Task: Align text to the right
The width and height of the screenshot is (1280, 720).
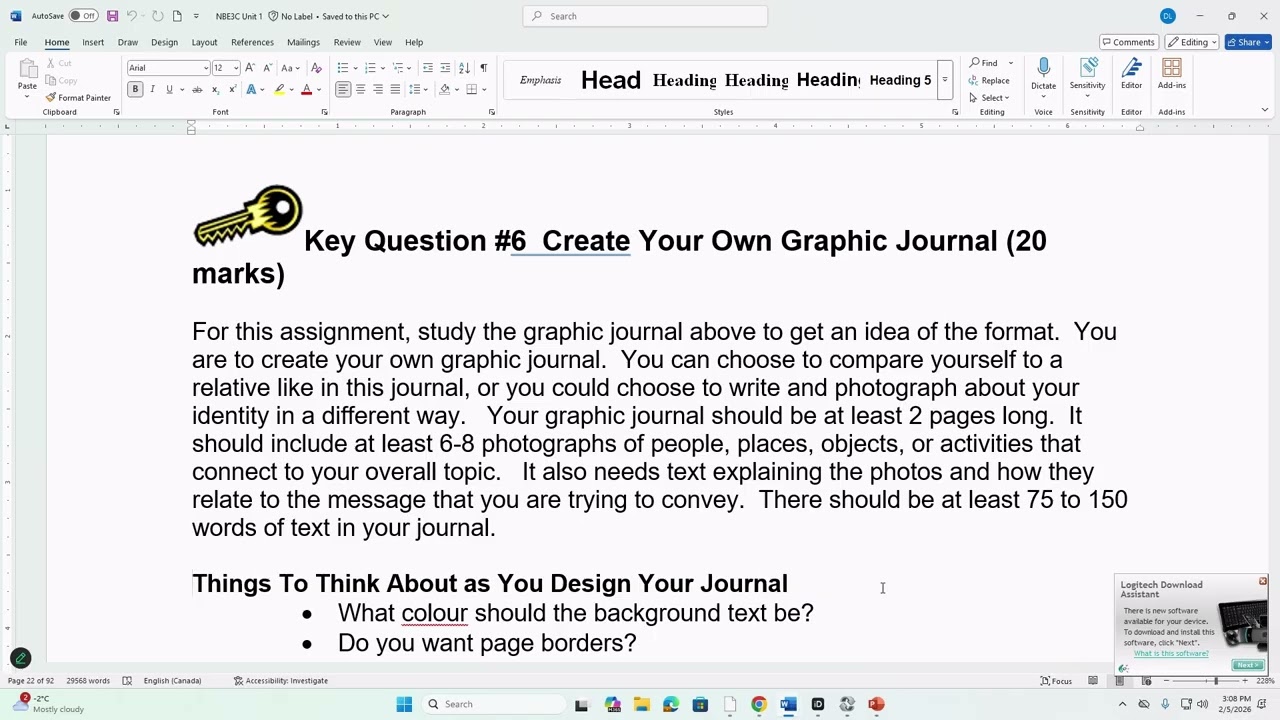Action: click(377, 90)
